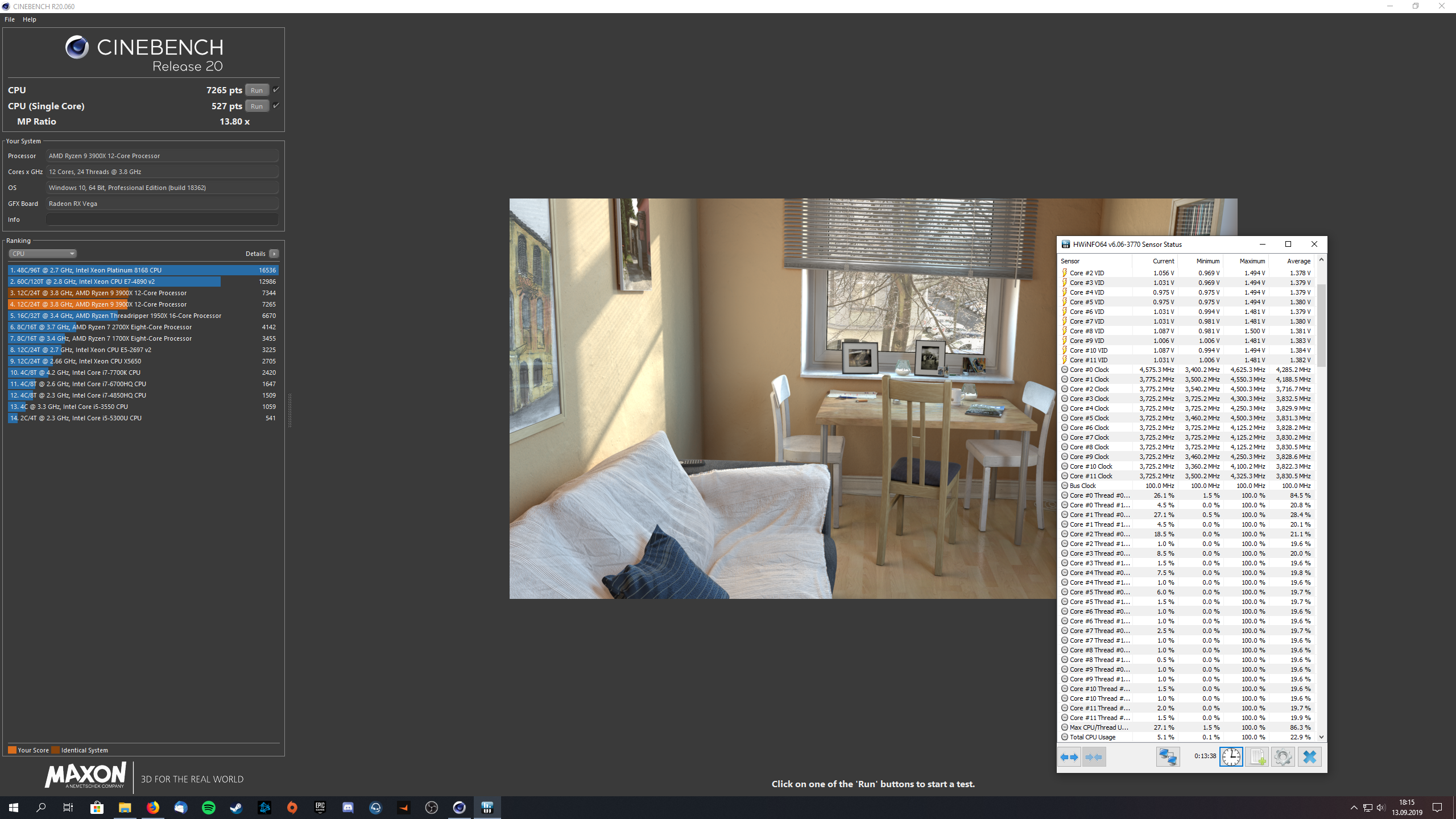Open HWiNFO network remote monitoring icon
1456x819 pixels.
point(1168,757)
